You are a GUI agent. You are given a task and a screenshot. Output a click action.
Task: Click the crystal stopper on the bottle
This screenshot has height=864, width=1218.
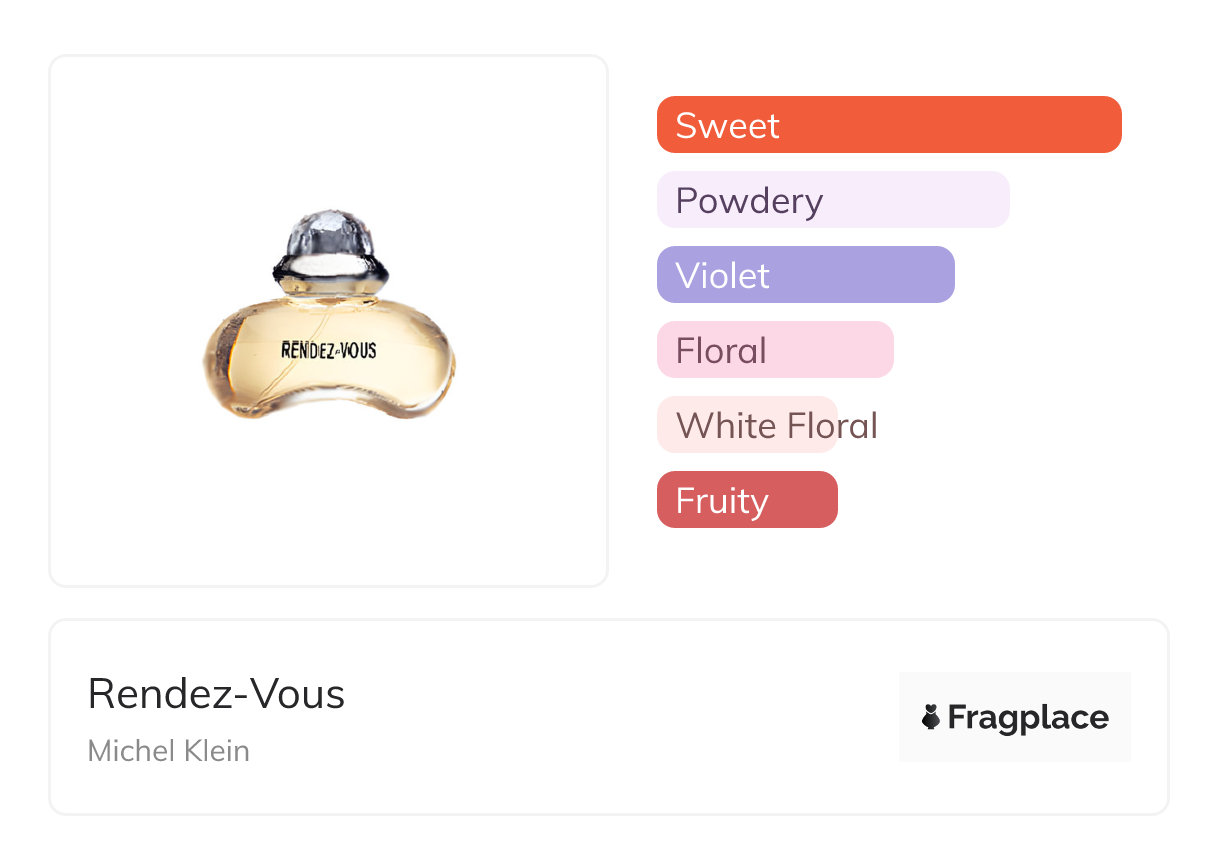point(329,233)
